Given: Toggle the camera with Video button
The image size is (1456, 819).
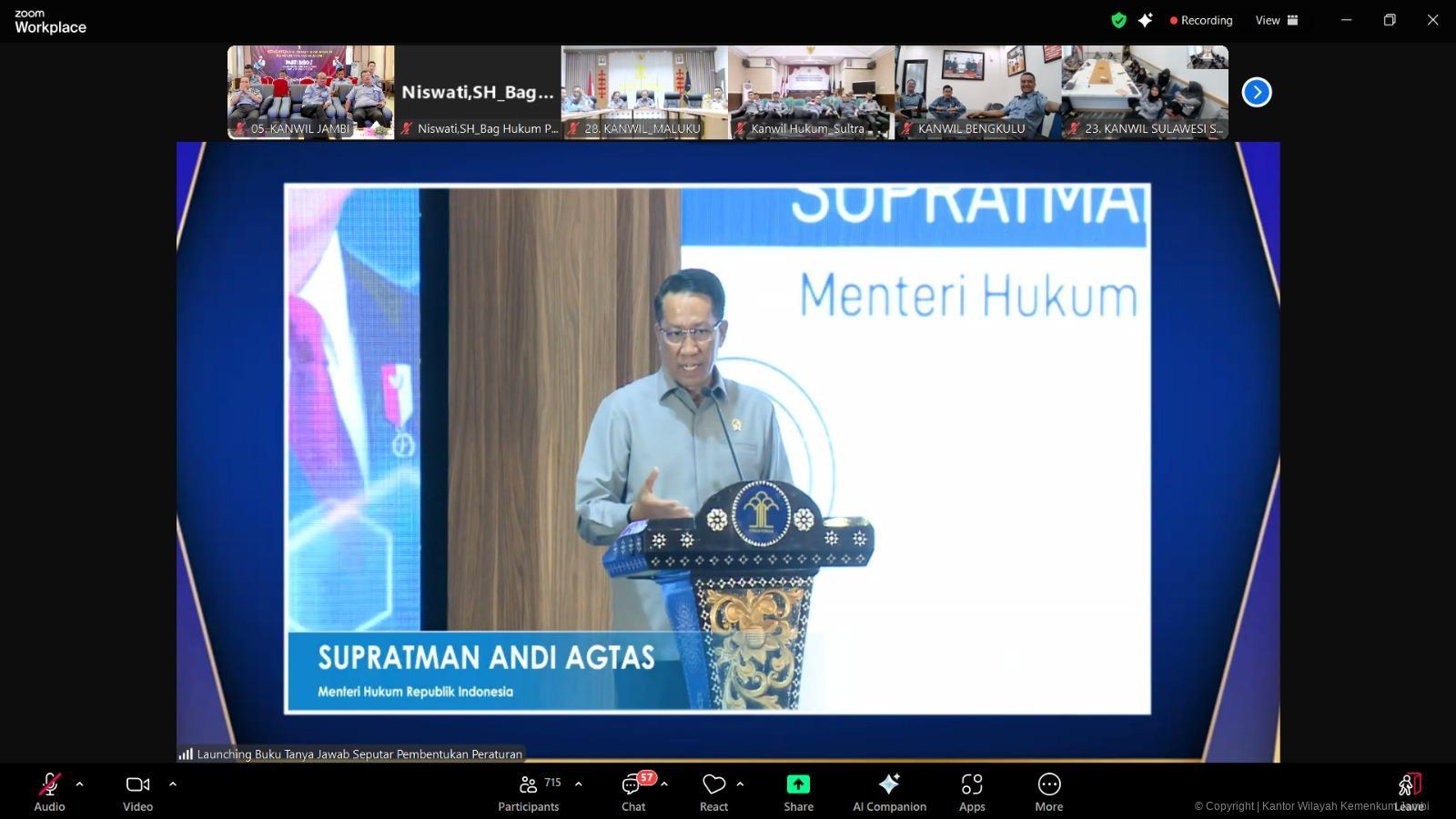Looking at the screenshot, I should [137, 792].
